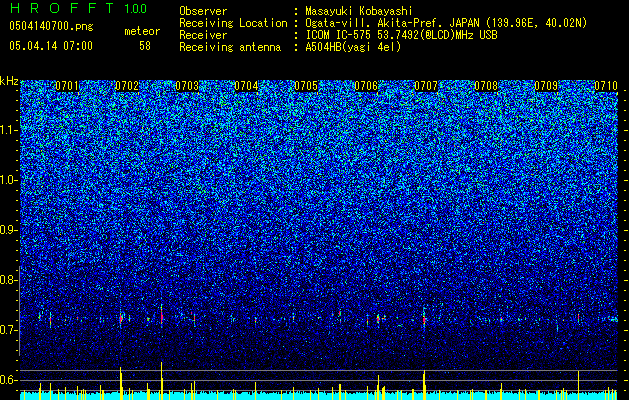629x400 pixels.
Task: Click the 0710 time marker
Action: pos(606,86)
